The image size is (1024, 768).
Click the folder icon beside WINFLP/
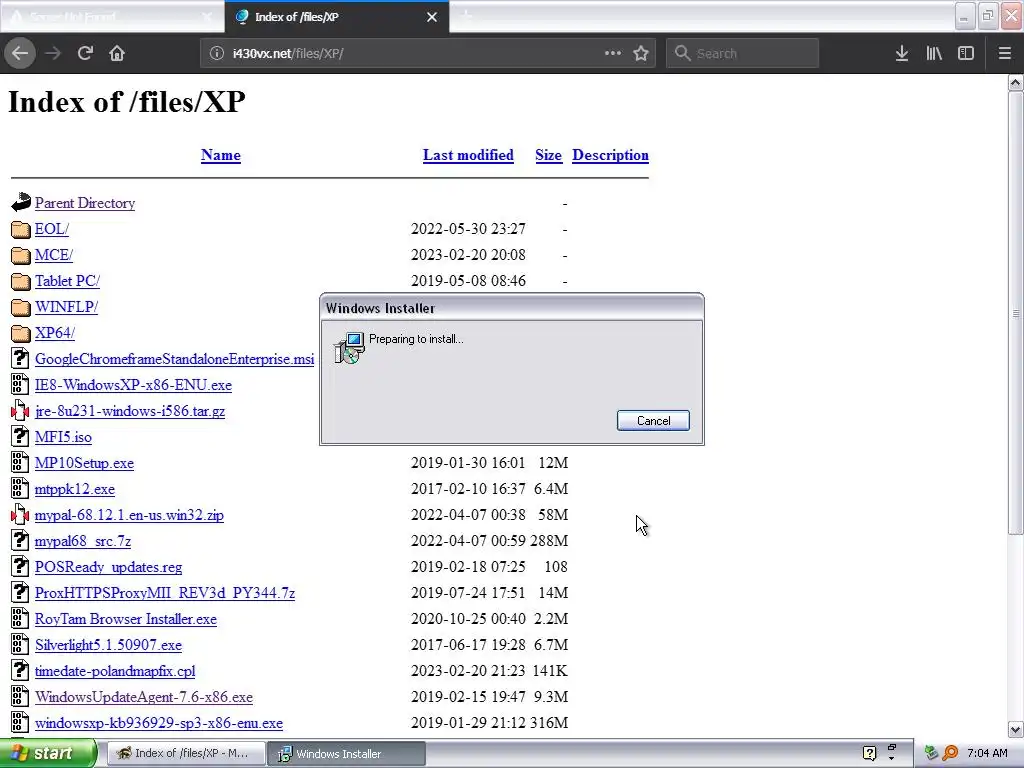coord(21,307)
